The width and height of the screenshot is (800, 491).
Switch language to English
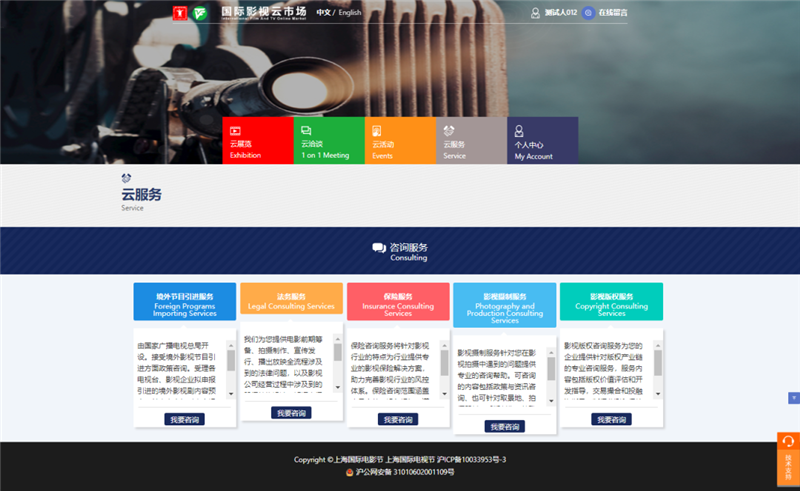tap(350, 13)
